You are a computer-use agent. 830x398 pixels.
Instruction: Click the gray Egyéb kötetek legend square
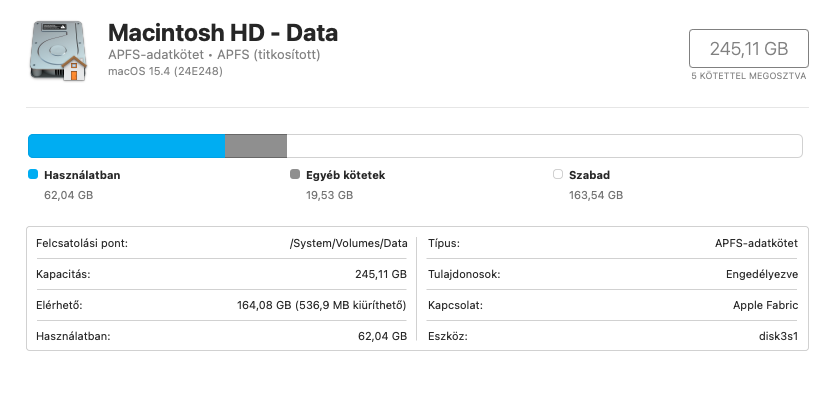[295, 174]
